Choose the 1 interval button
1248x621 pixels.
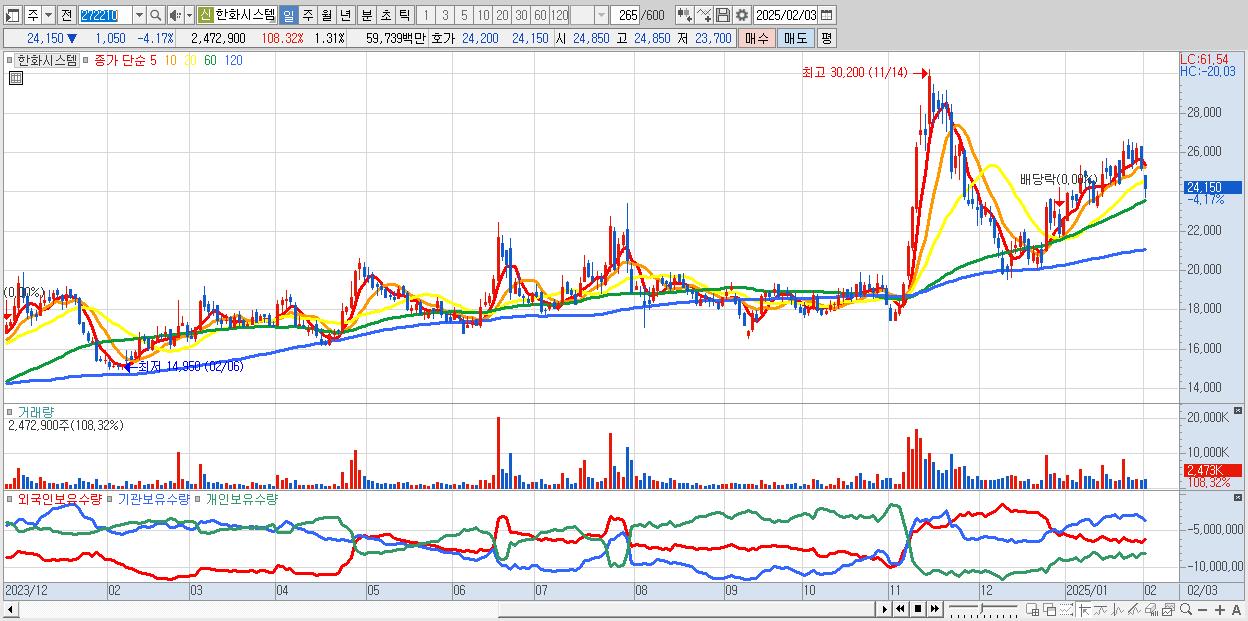coord(426,15)
